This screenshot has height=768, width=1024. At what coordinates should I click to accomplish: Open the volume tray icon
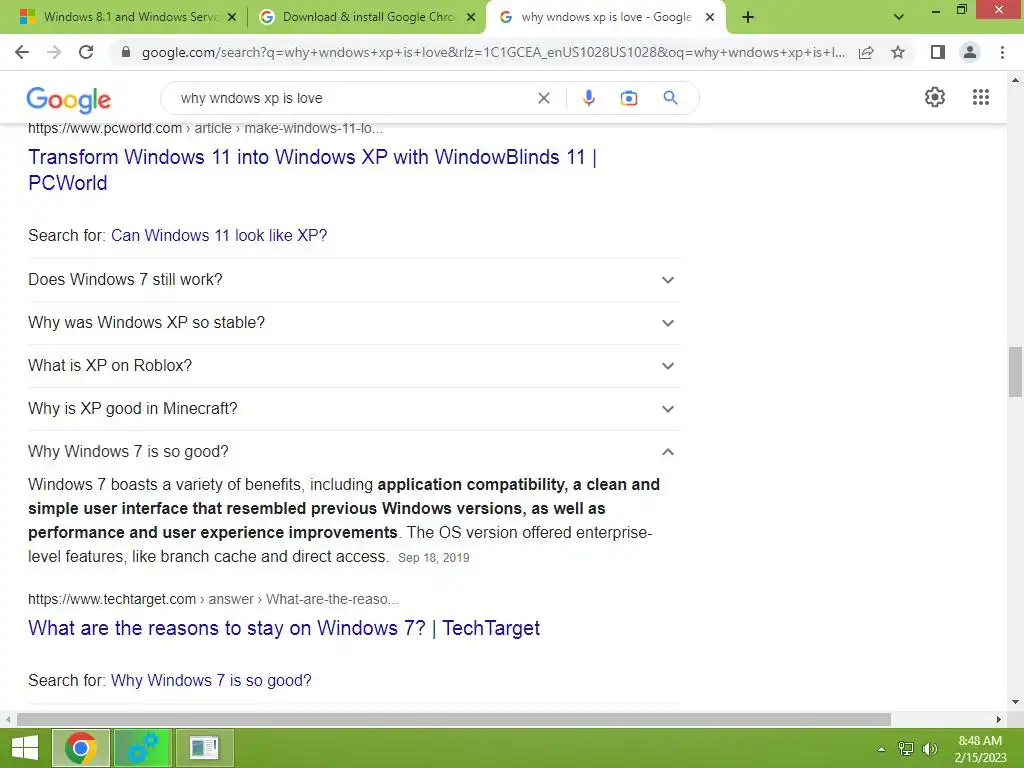(x=930, y=749)
